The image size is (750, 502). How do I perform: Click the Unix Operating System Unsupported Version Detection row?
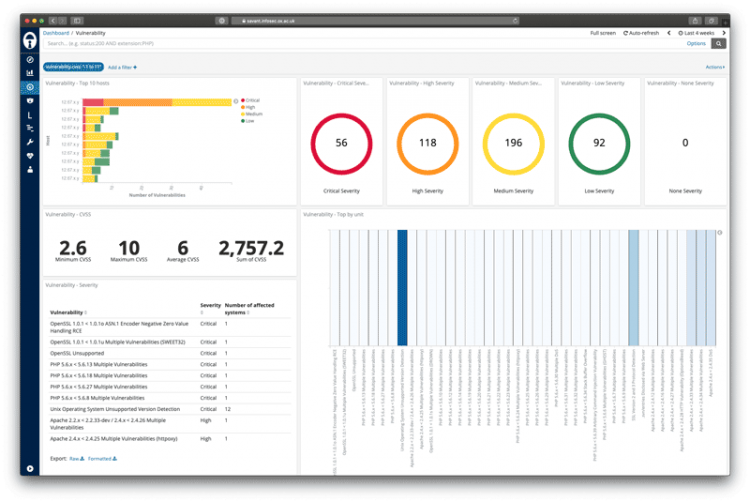[x=170, y=409]
